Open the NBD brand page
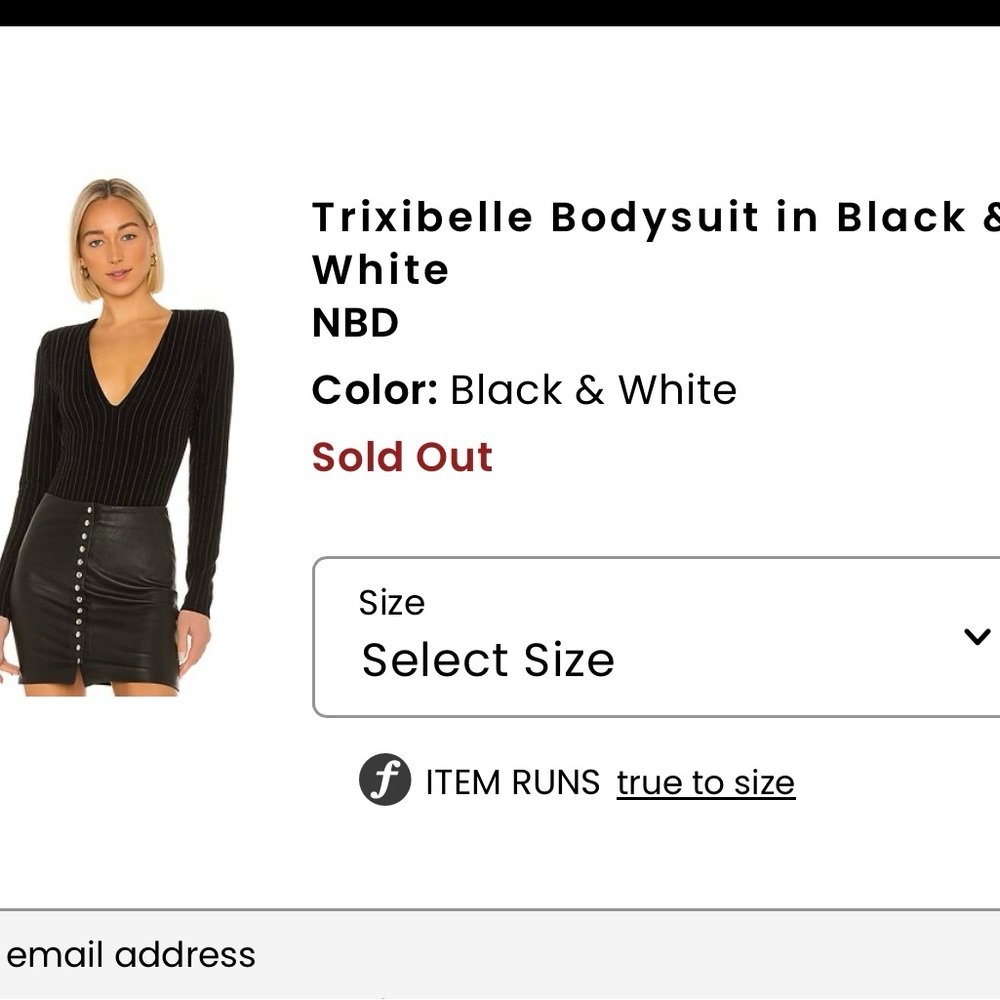 355,323
